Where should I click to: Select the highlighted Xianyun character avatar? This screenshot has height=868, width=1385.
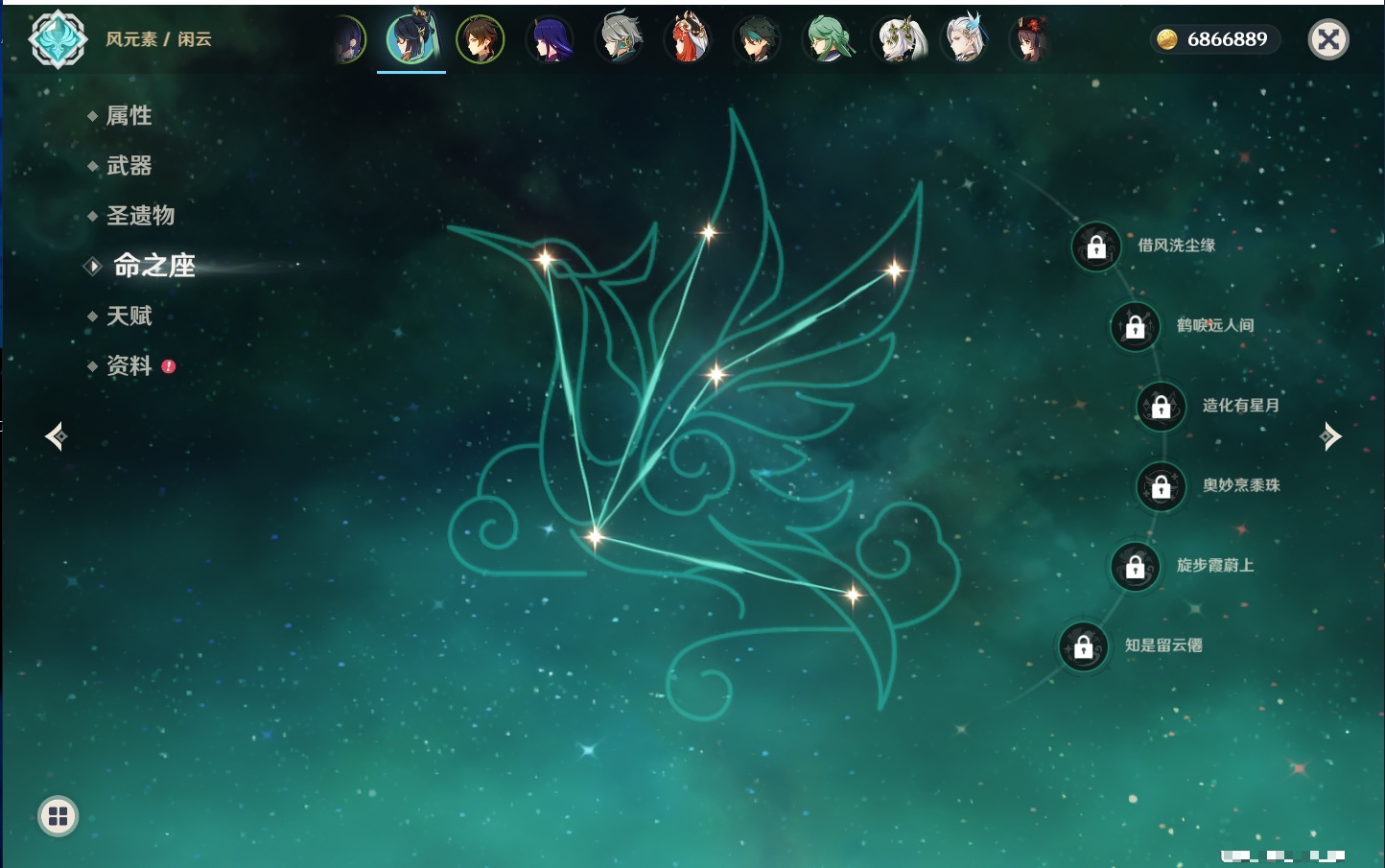point(411,38)
